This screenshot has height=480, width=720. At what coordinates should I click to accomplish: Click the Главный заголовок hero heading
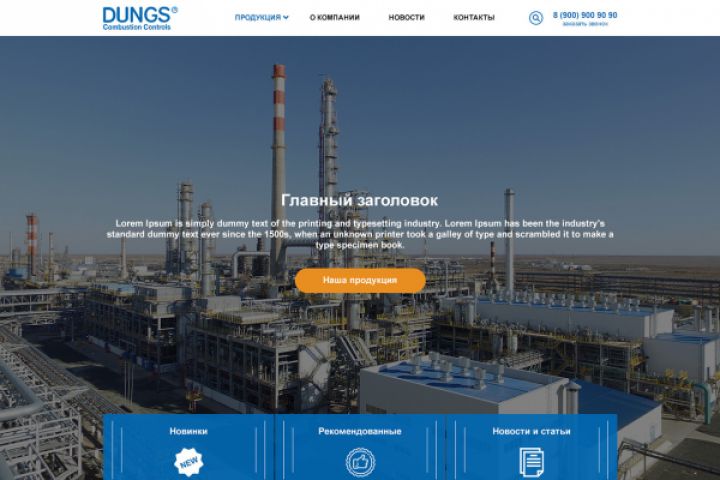click(360, 200)
